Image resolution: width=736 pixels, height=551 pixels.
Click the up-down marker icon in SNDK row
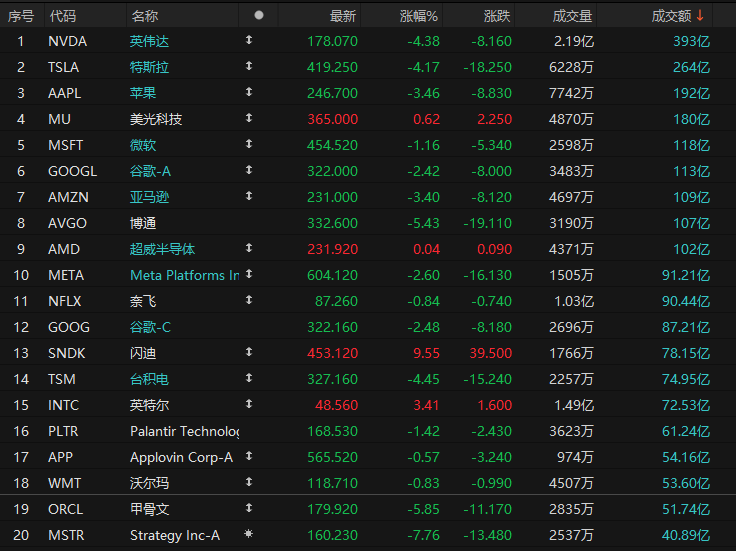249,352
